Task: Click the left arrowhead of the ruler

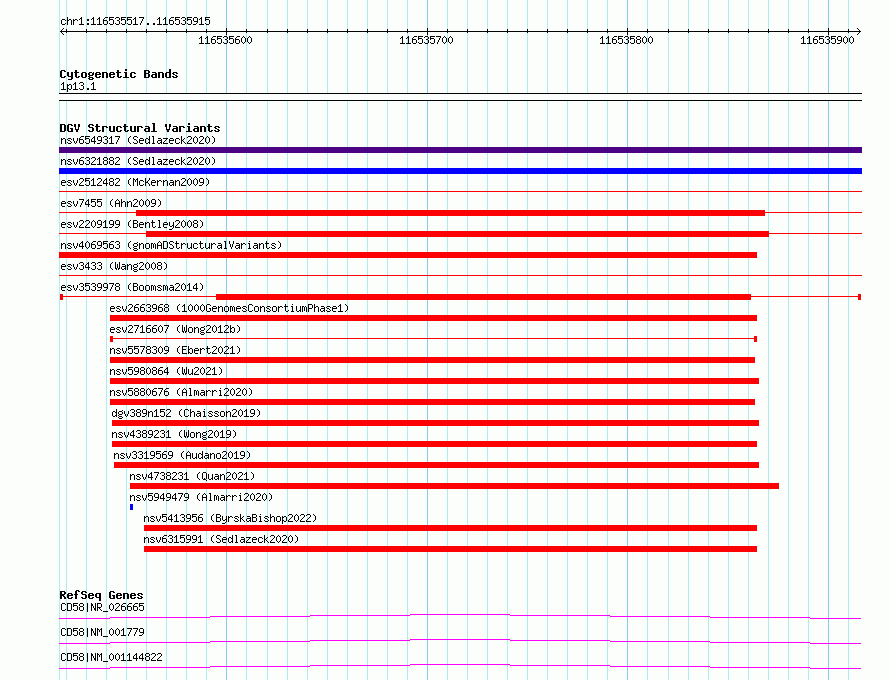Action: coord(62,31)
